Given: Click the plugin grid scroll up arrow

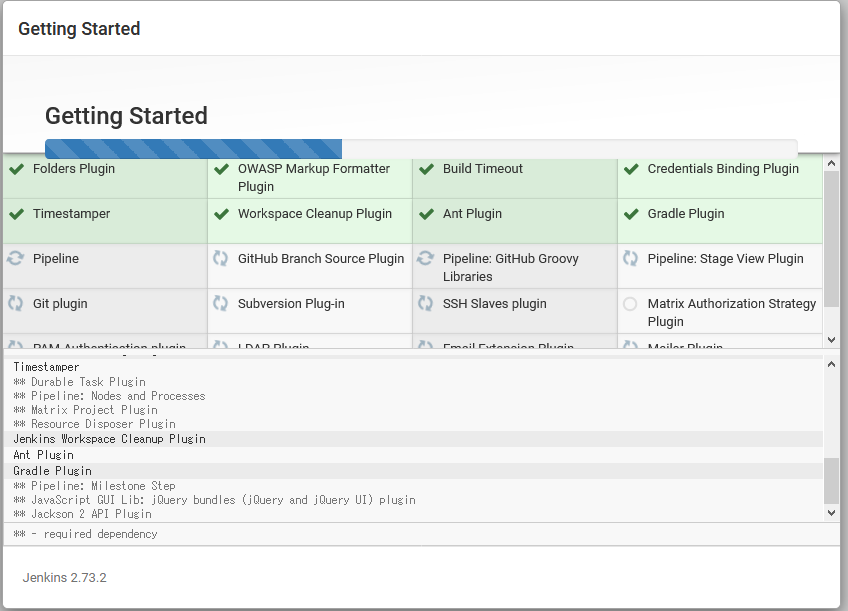Looking at the screenshot, I should pos(831,163).
